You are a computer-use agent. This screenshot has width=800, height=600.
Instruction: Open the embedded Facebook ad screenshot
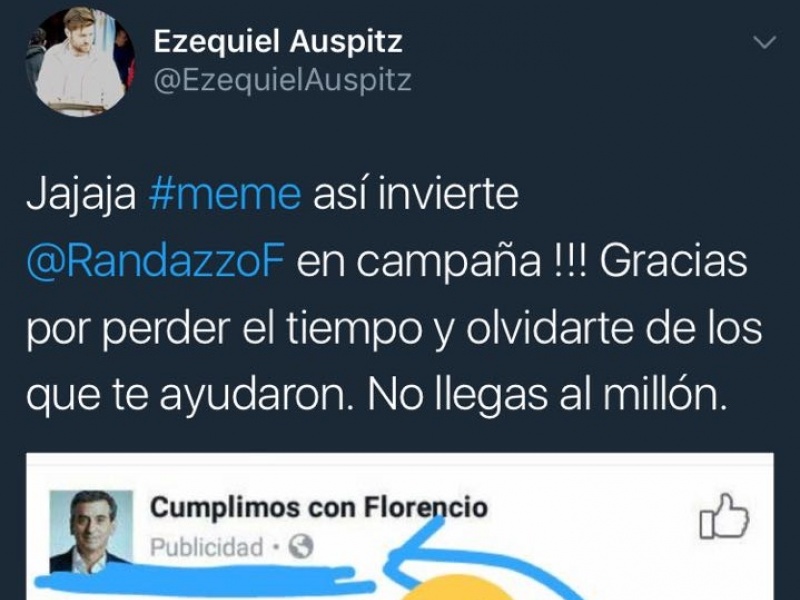(400, 526)
